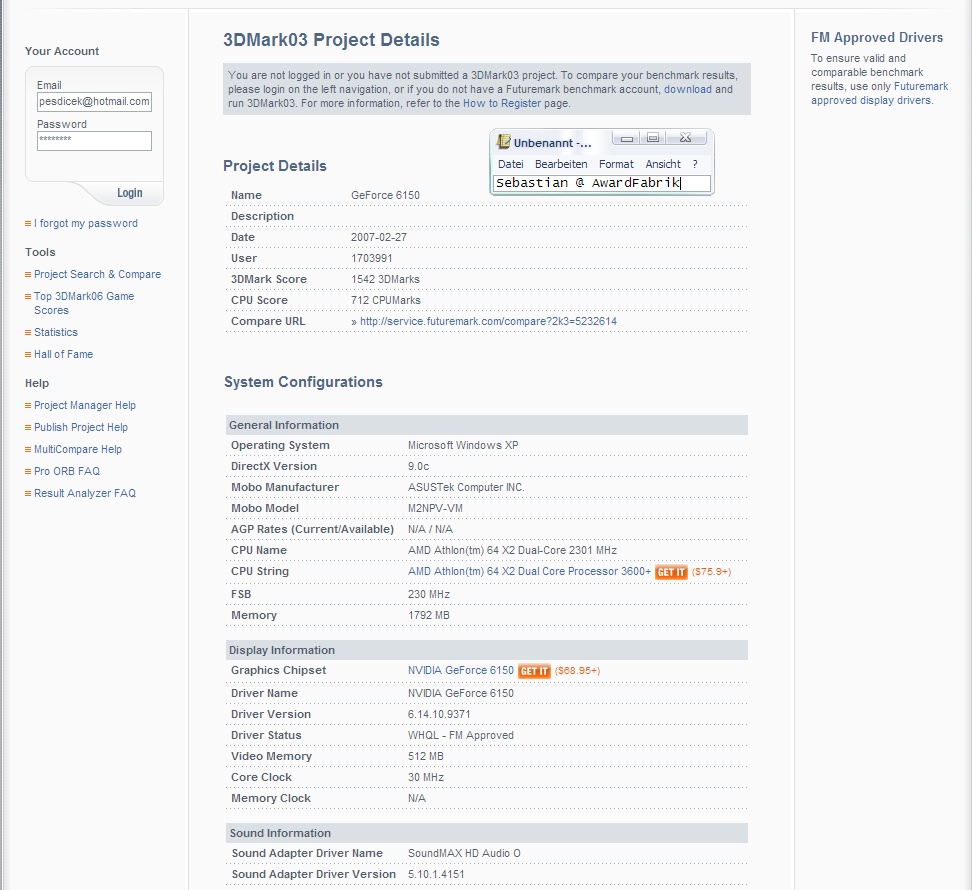Click the Display Information section header
The image size is (972, 890).
(487, 650)
